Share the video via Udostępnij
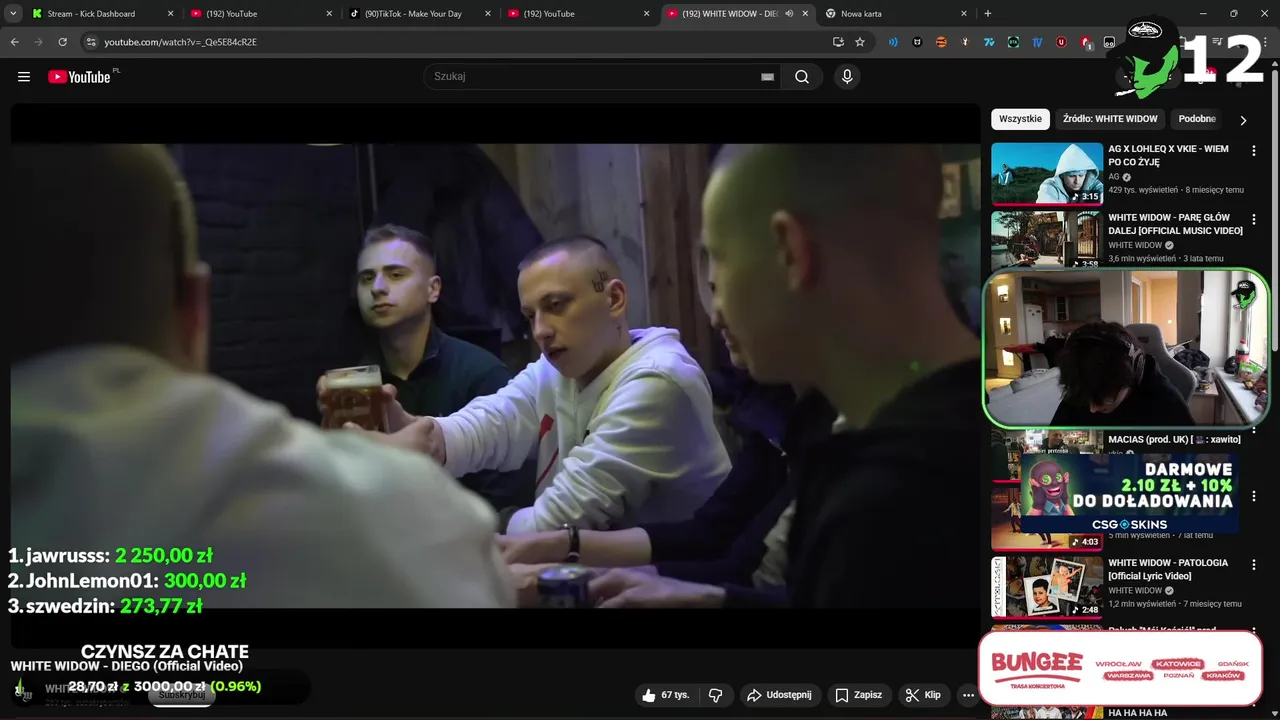Image resolution: width=1280 pixels, height=720 pixels. tap(779, 695)
